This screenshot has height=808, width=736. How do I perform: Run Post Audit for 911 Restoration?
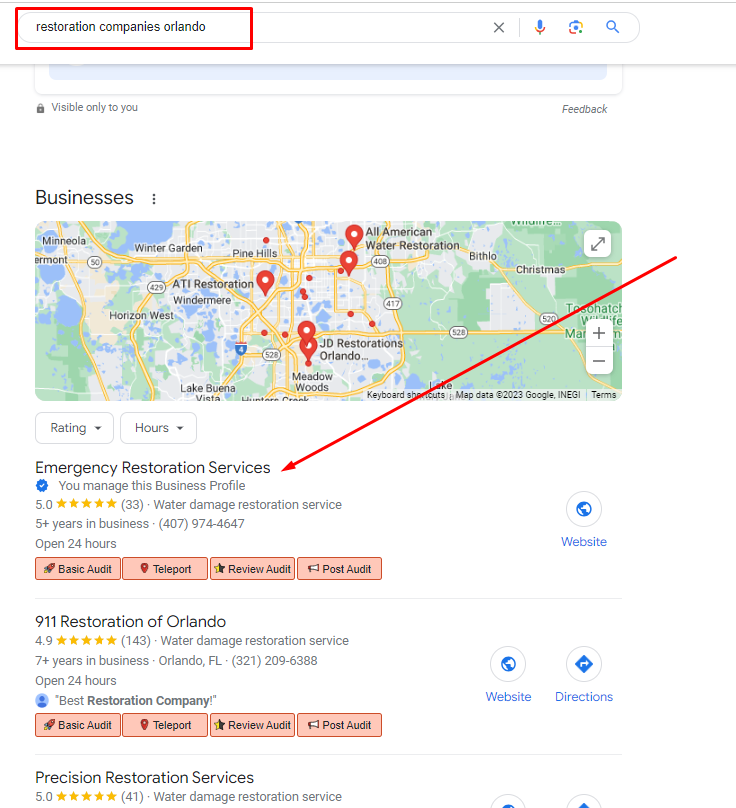[340, 725]
